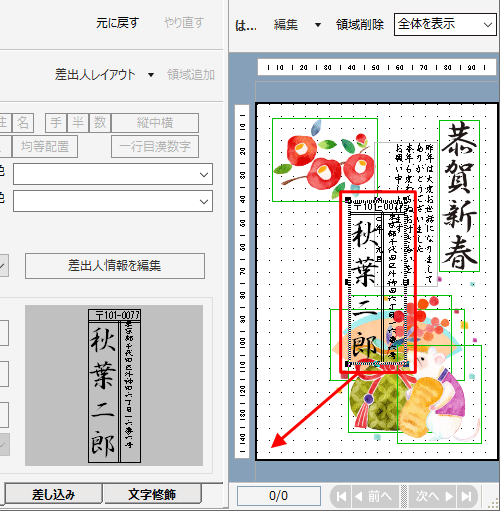Open 差出人レイアウト dropdown arrow
Viewport: 500px width, 511px height.
pyautogui.click(x=151, y=75)
